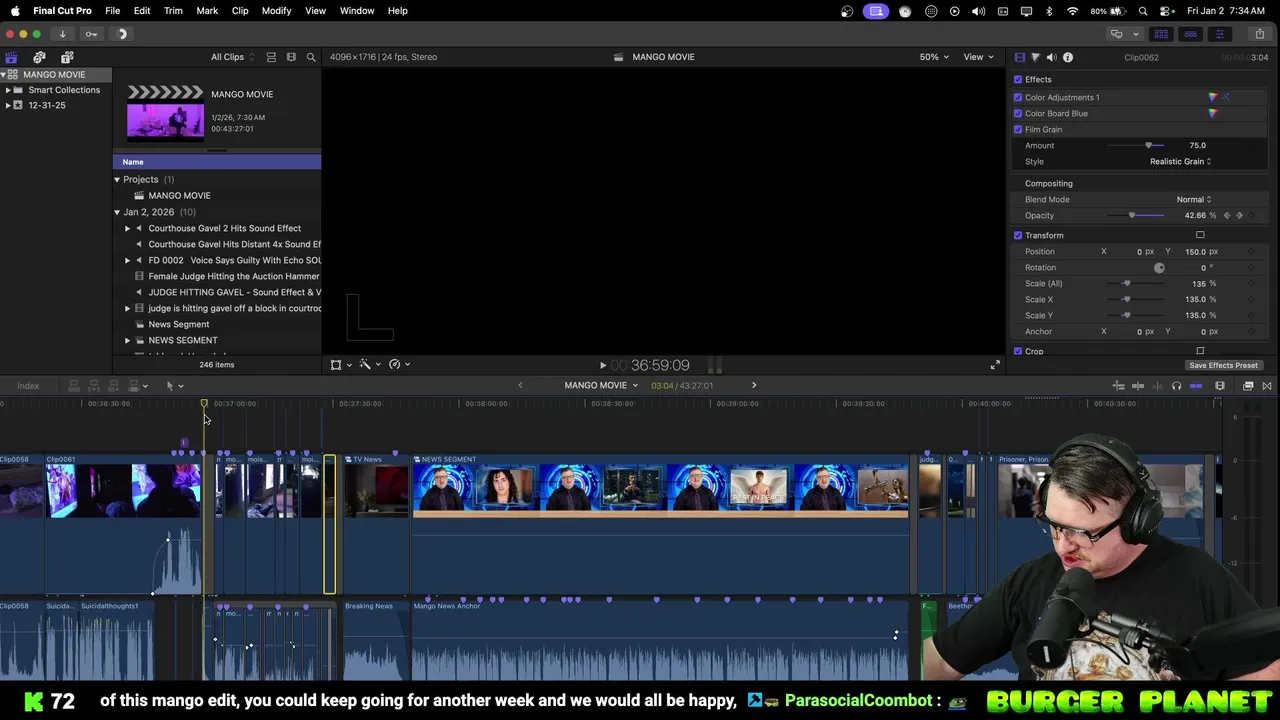The height and width of the screenshot is (720, 1280).
Task: Click the viewer fullscreen arrows icon
Action: [x=995, y=365]
